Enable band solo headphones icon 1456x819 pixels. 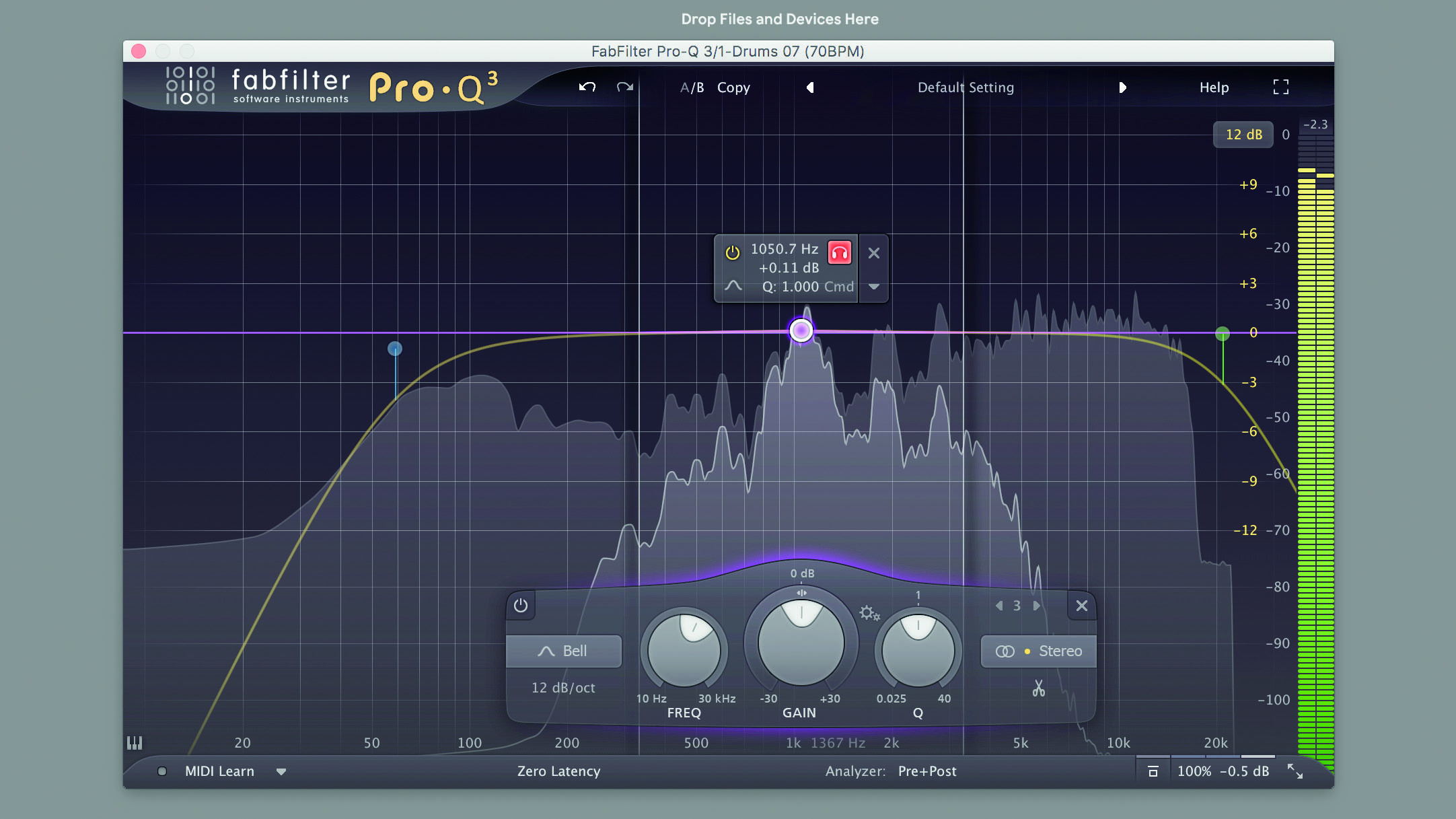tap(840, 252)
